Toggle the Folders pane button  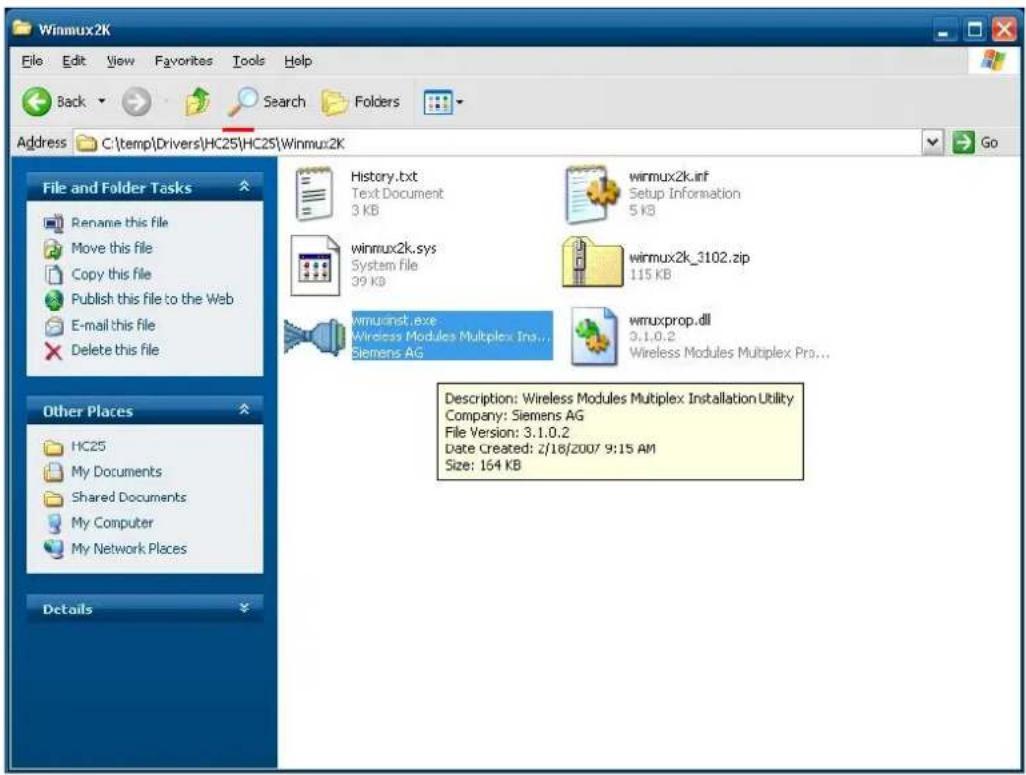[361, 102]
